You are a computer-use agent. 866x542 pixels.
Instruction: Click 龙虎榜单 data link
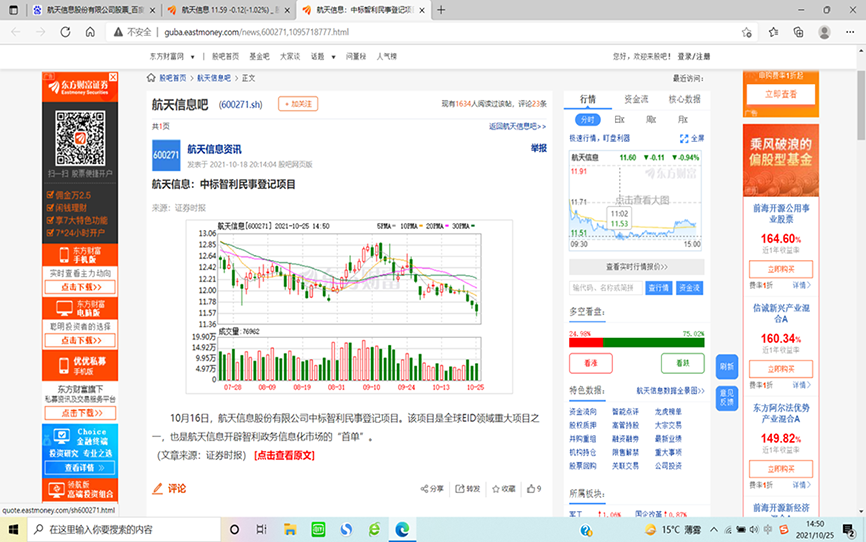pyautogui.click(x=668, y=412)
